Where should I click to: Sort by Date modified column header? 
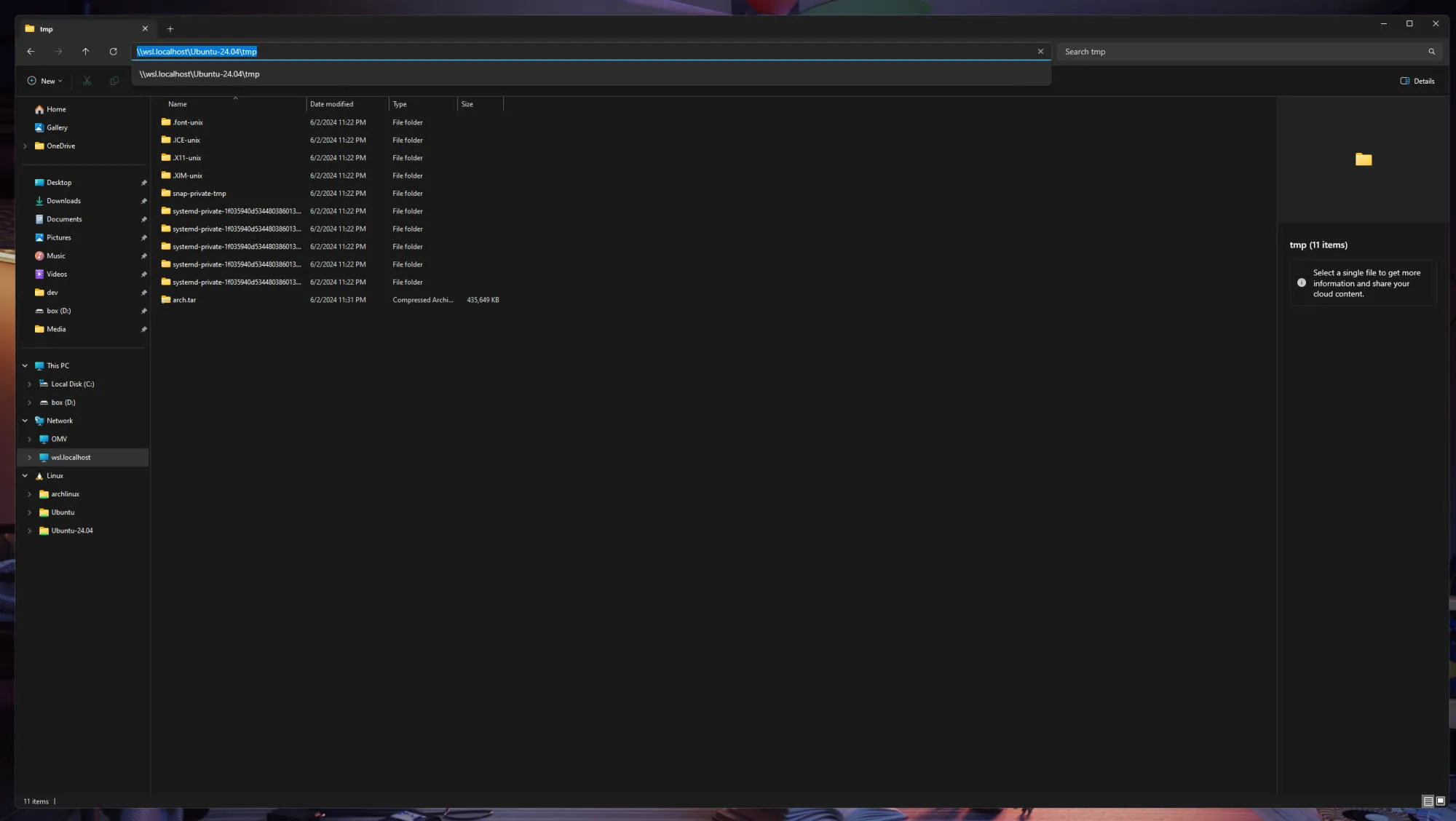tap(332, 104)
